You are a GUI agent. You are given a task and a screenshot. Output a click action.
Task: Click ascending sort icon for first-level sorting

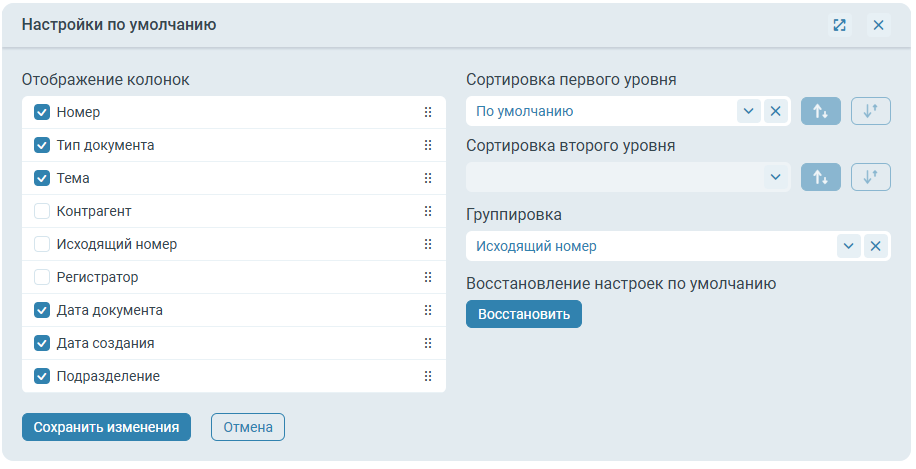(820, 111)
